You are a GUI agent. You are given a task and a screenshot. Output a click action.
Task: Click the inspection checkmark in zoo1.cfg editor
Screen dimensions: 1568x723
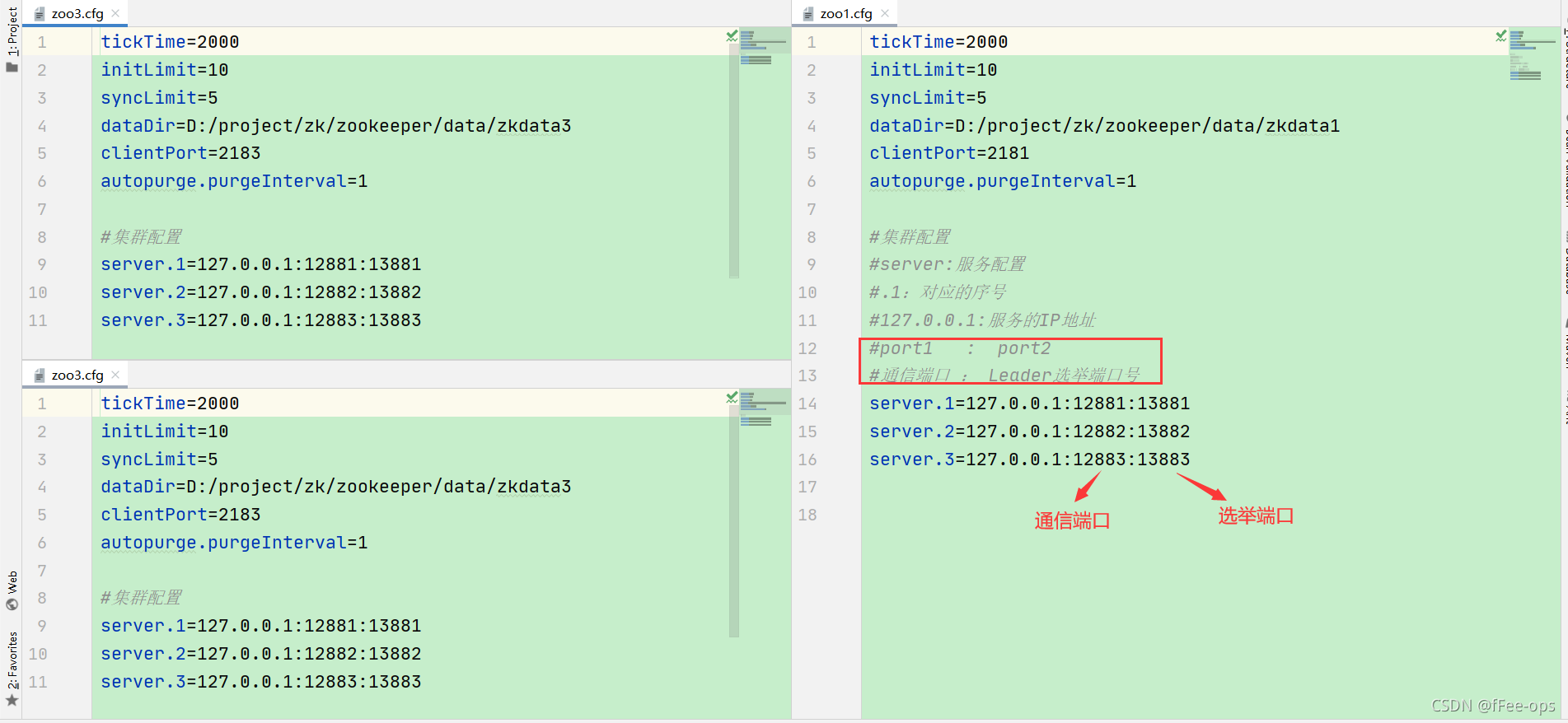[x=1500, y=36]
